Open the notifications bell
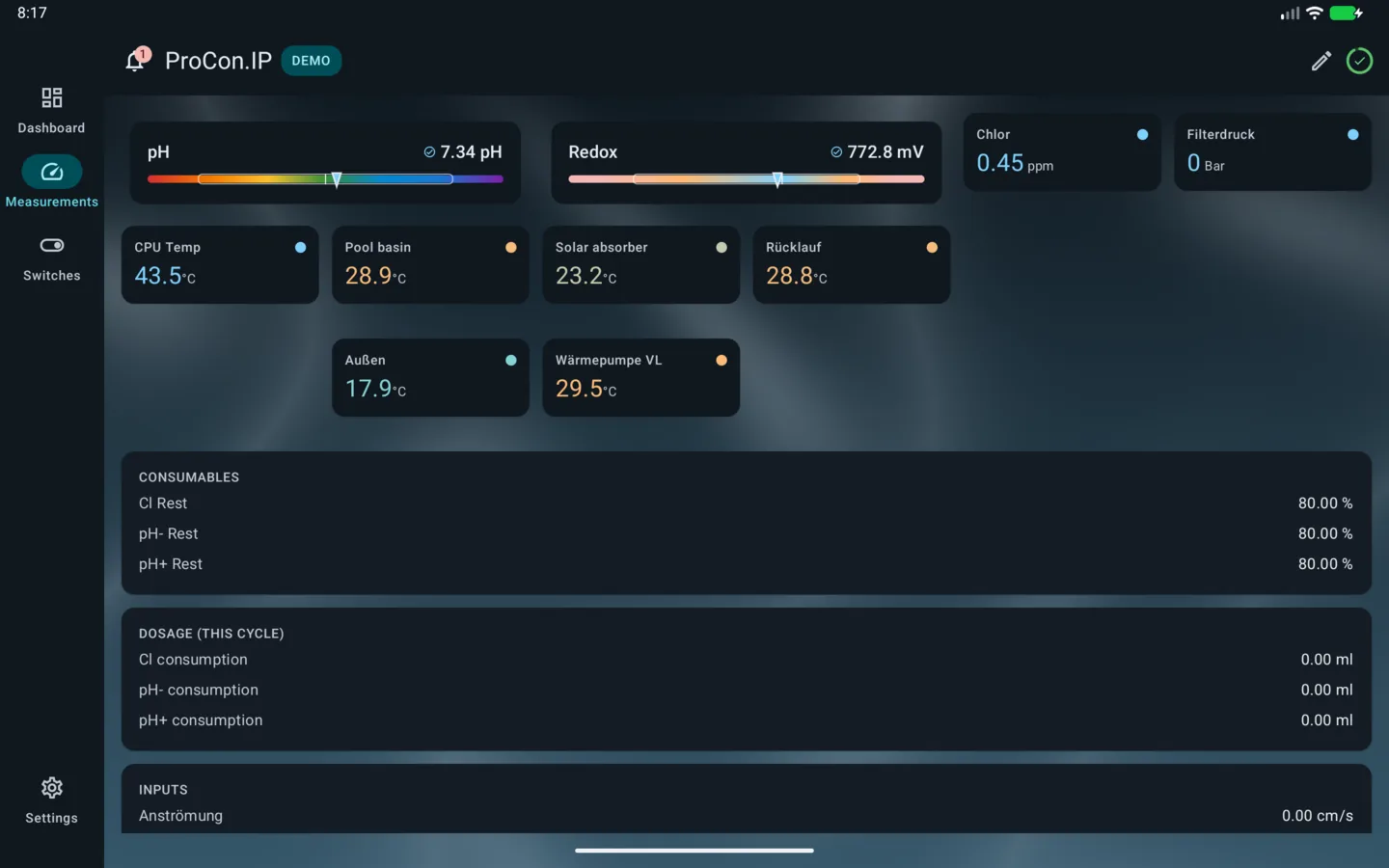Viewport: 1389px width, 868px height. coord(137,61)
